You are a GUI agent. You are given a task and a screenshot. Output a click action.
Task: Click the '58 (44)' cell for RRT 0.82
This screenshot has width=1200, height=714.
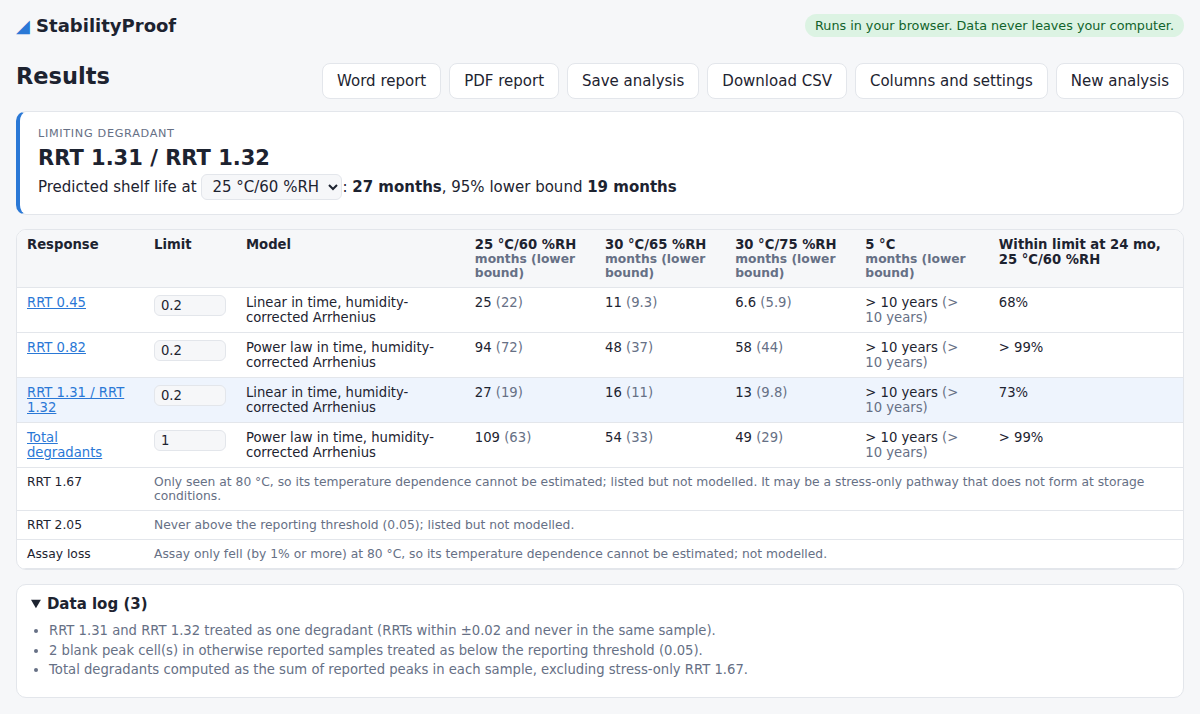(759, 347)
